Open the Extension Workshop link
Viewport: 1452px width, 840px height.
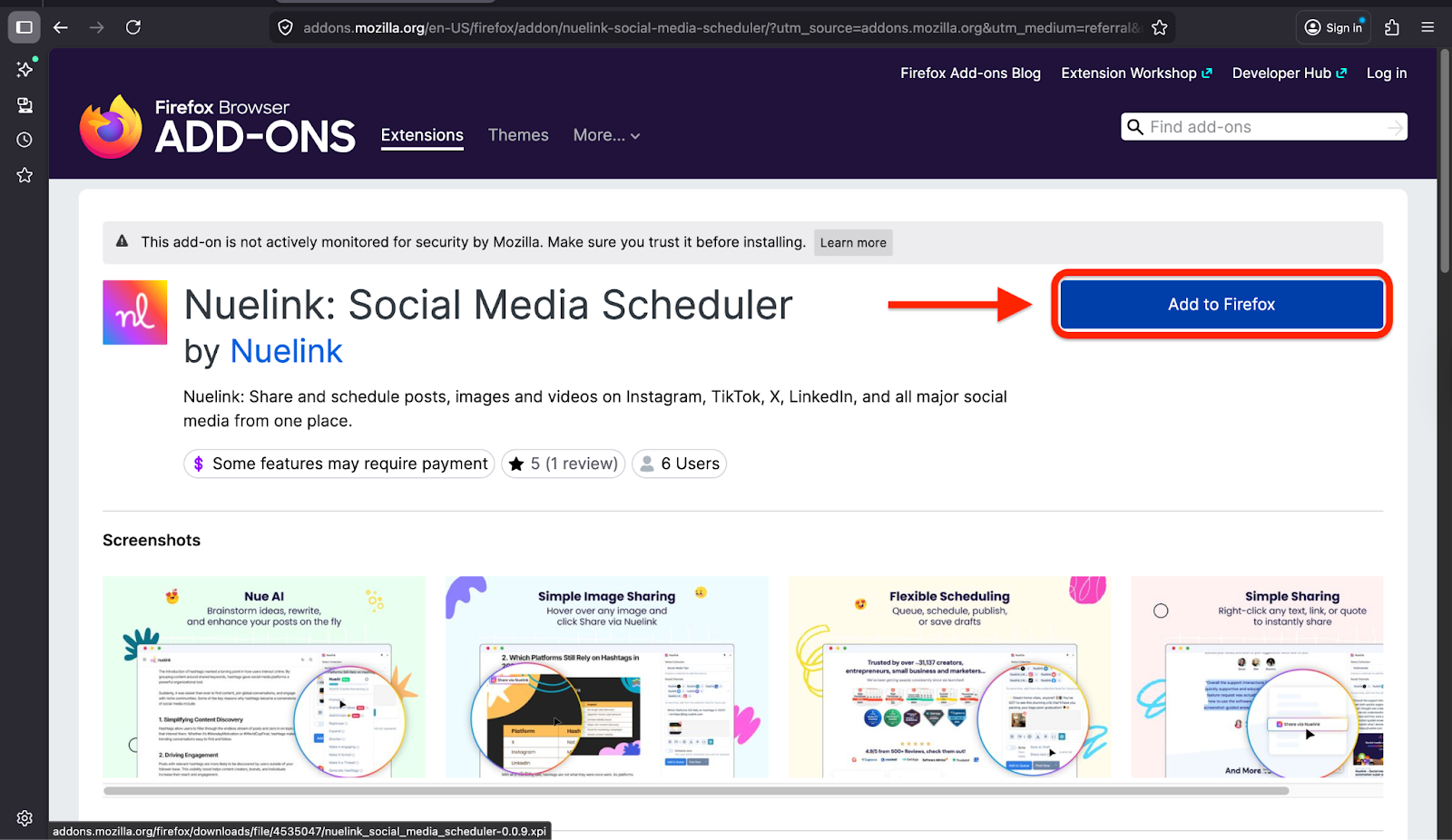(x=1136, y=73)
